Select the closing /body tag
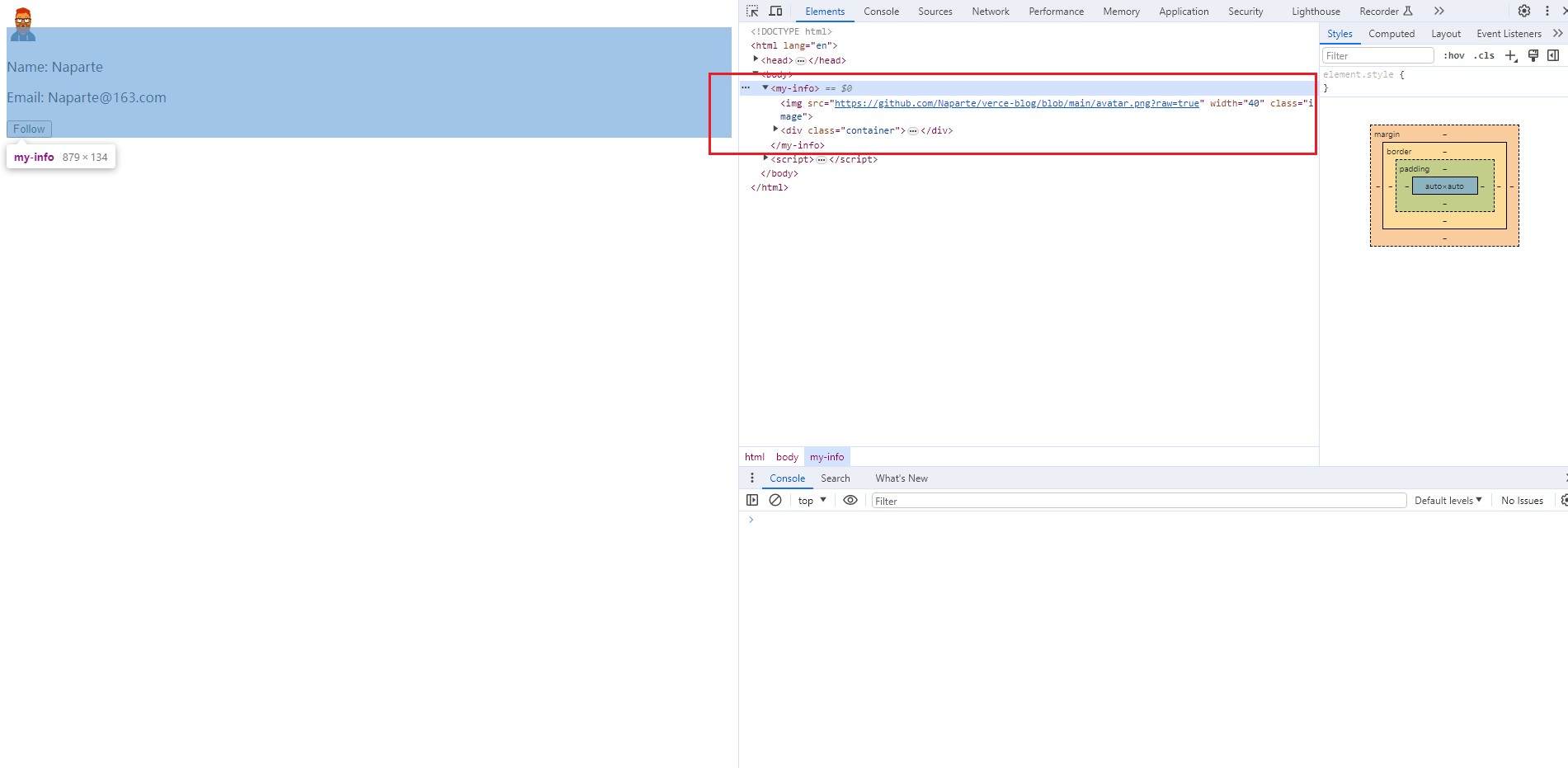Image resolution: width=1568 pixels, height=768 pixels. 779,173
